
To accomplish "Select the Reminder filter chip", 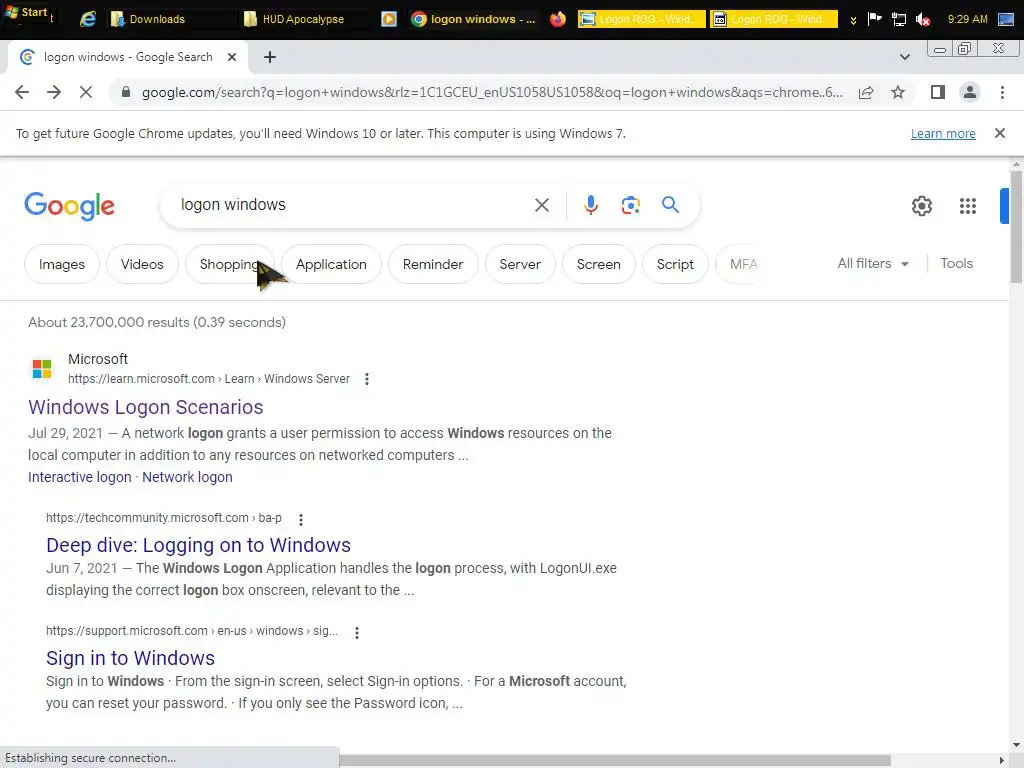I will pos(433,264).
